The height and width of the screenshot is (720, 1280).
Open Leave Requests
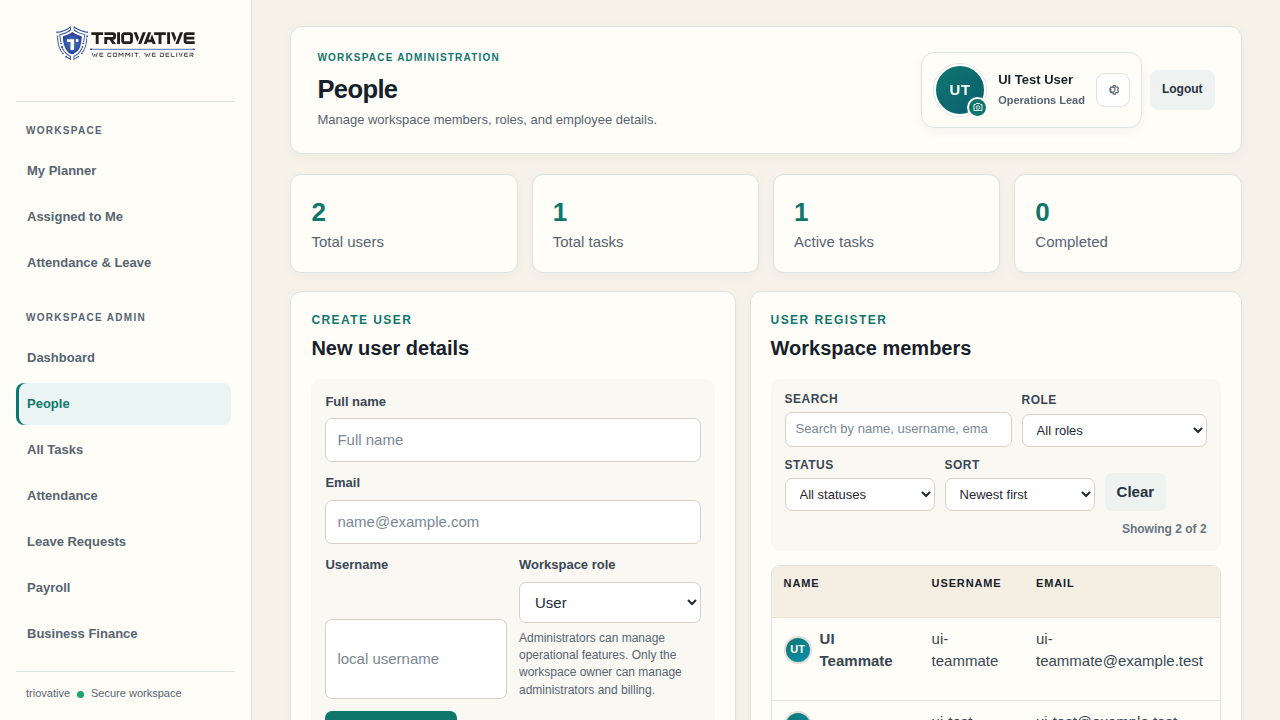124,542
